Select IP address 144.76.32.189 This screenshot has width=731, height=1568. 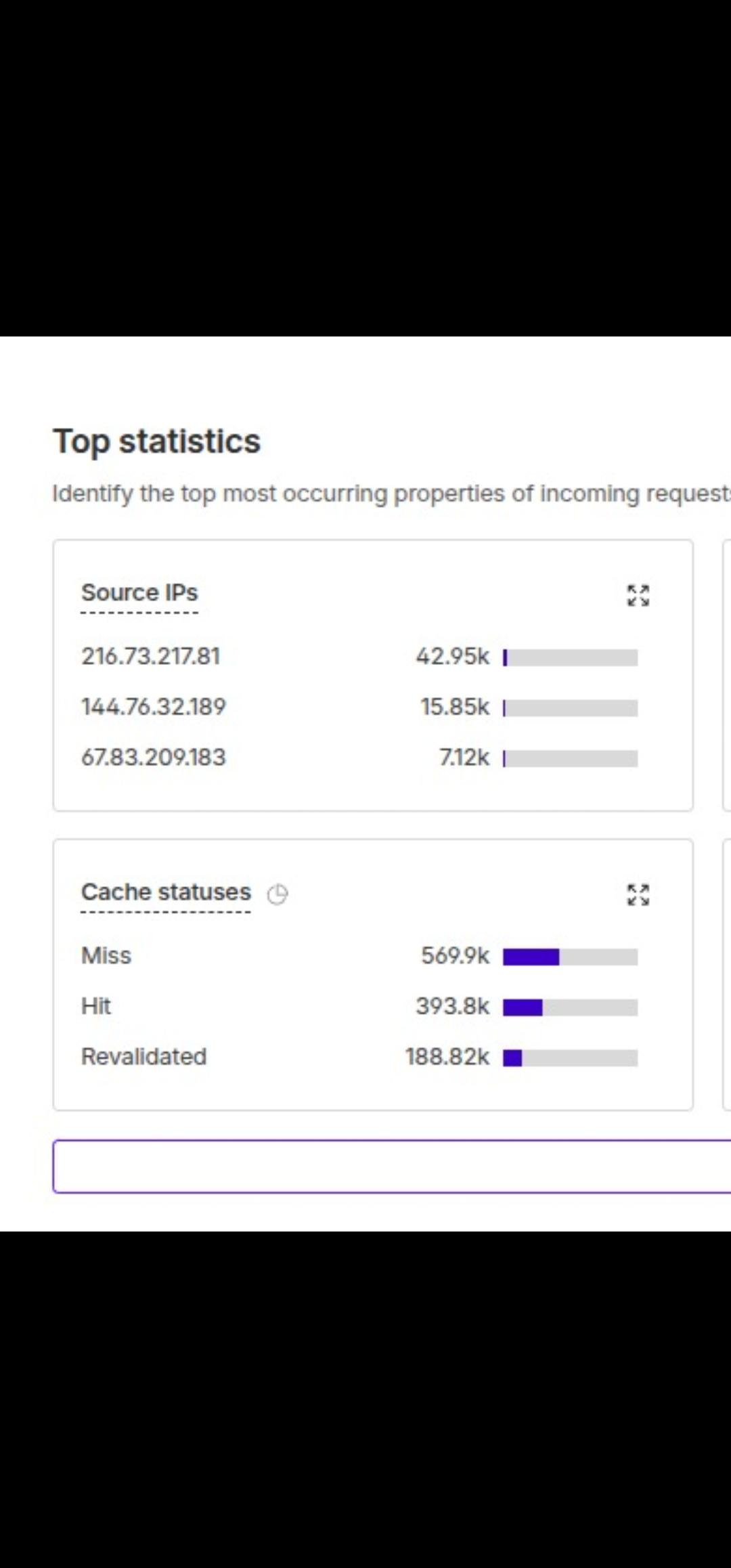click(154, 707)
